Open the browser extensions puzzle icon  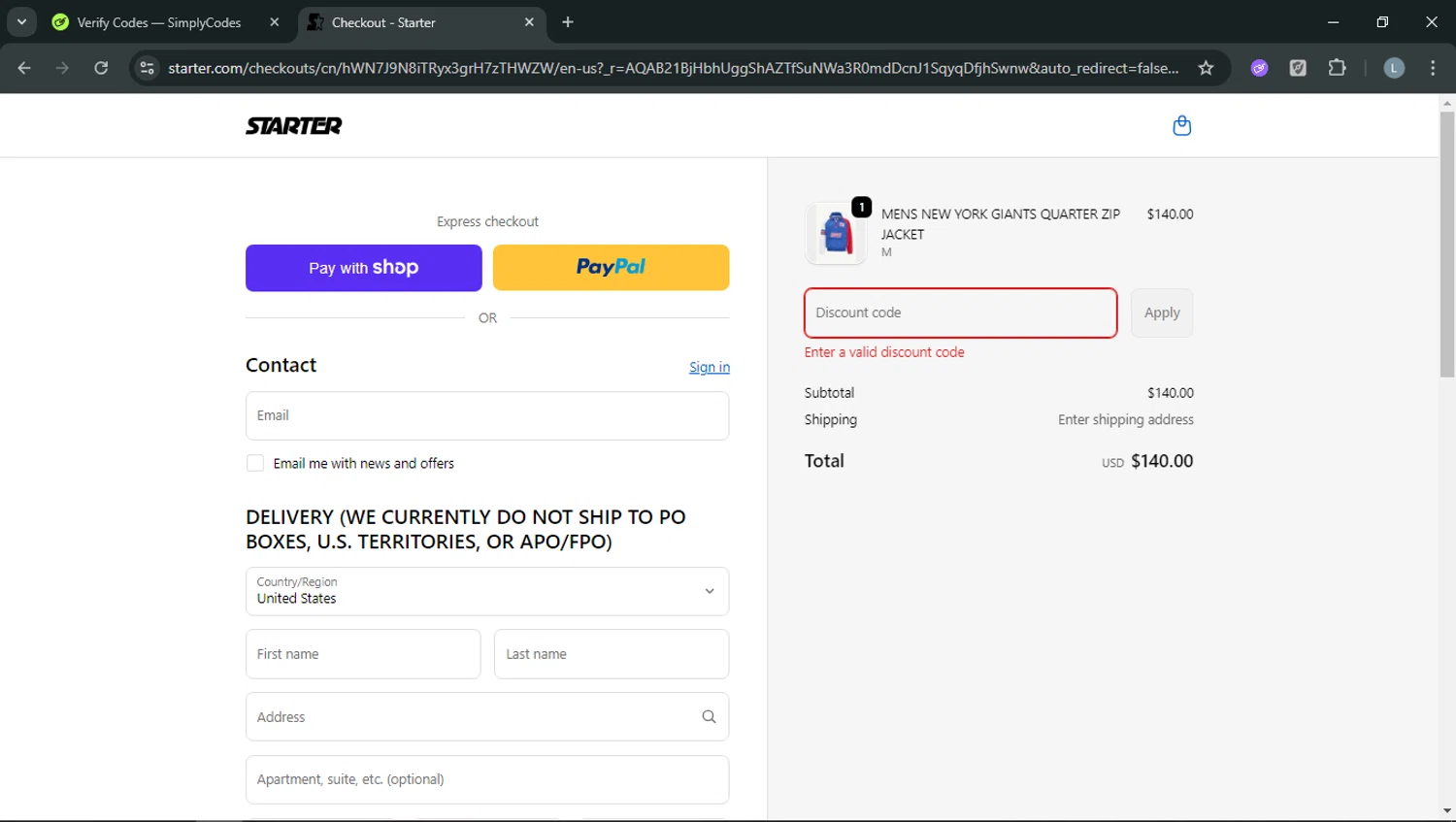tap(1337, 68)
